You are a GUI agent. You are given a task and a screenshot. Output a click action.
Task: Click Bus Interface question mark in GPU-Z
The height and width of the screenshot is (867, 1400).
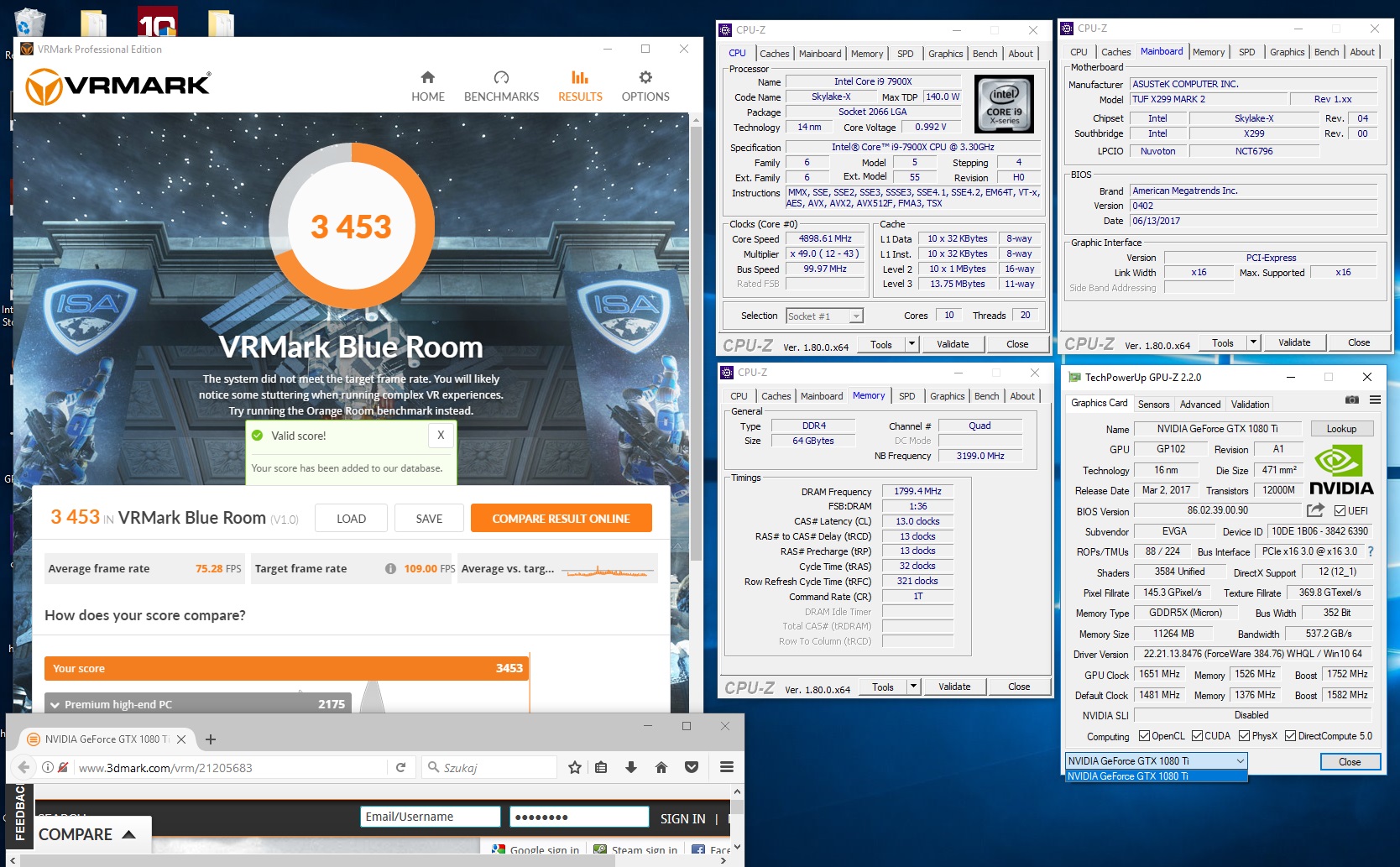point(1371,551)
